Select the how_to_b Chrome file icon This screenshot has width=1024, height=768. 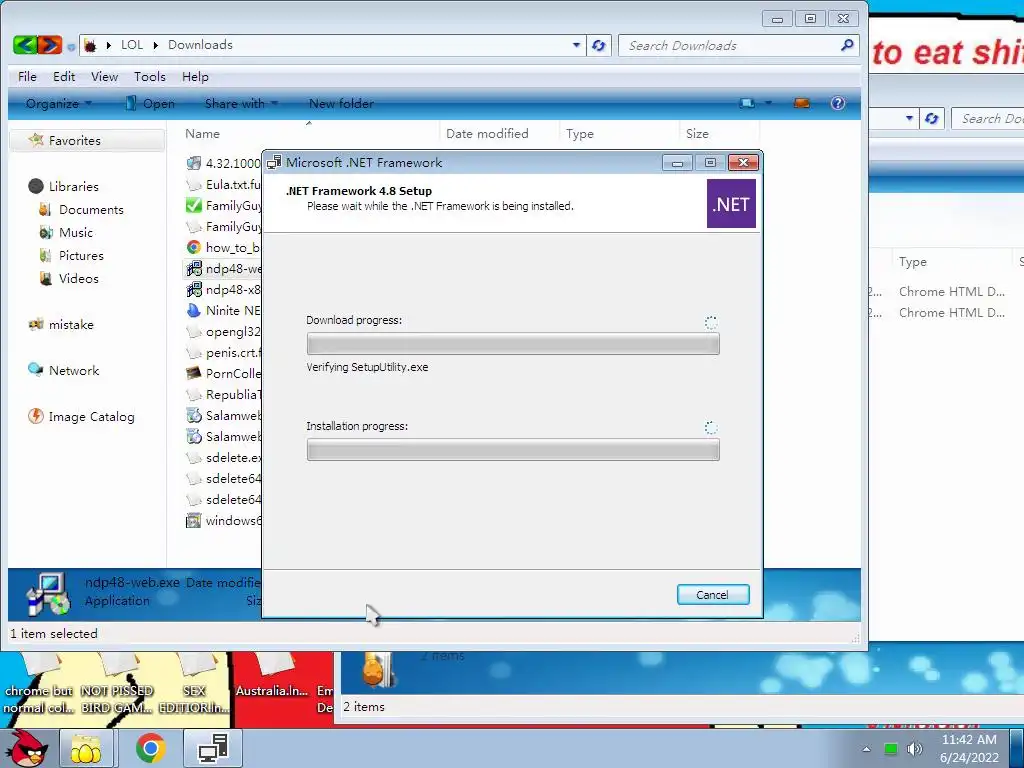(194, 248)
